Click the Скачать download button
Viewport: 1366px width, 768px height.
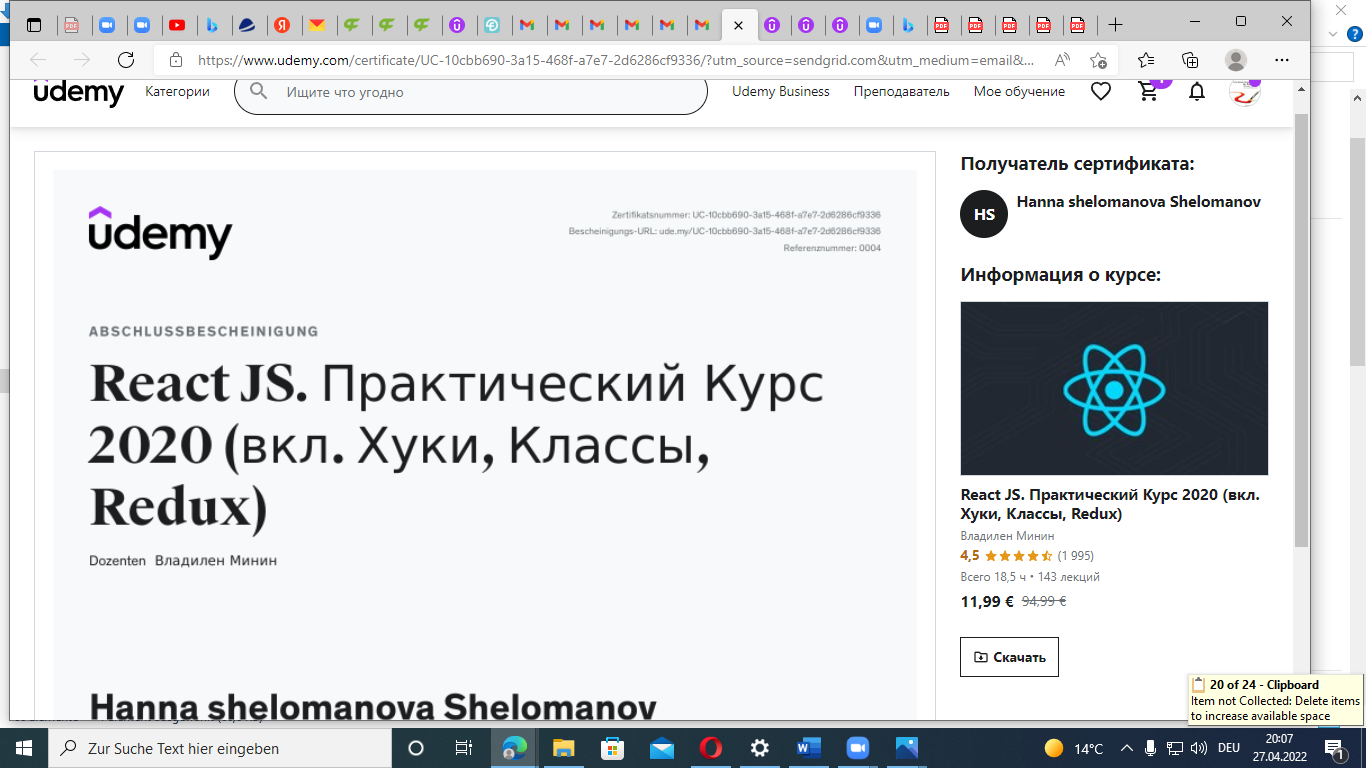(1009, 657)
